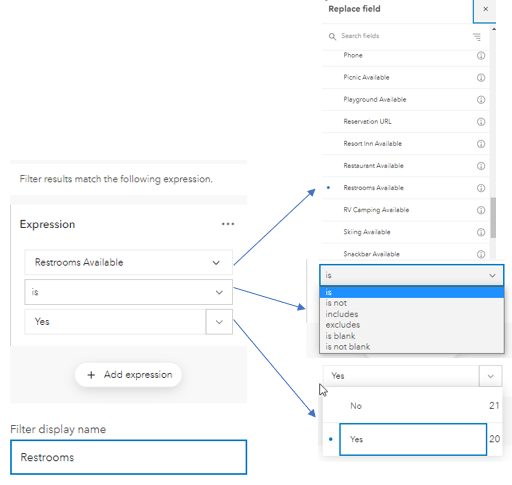Select the Yes value option in list
Screen dimensions: 512x485
pos(413,439)
